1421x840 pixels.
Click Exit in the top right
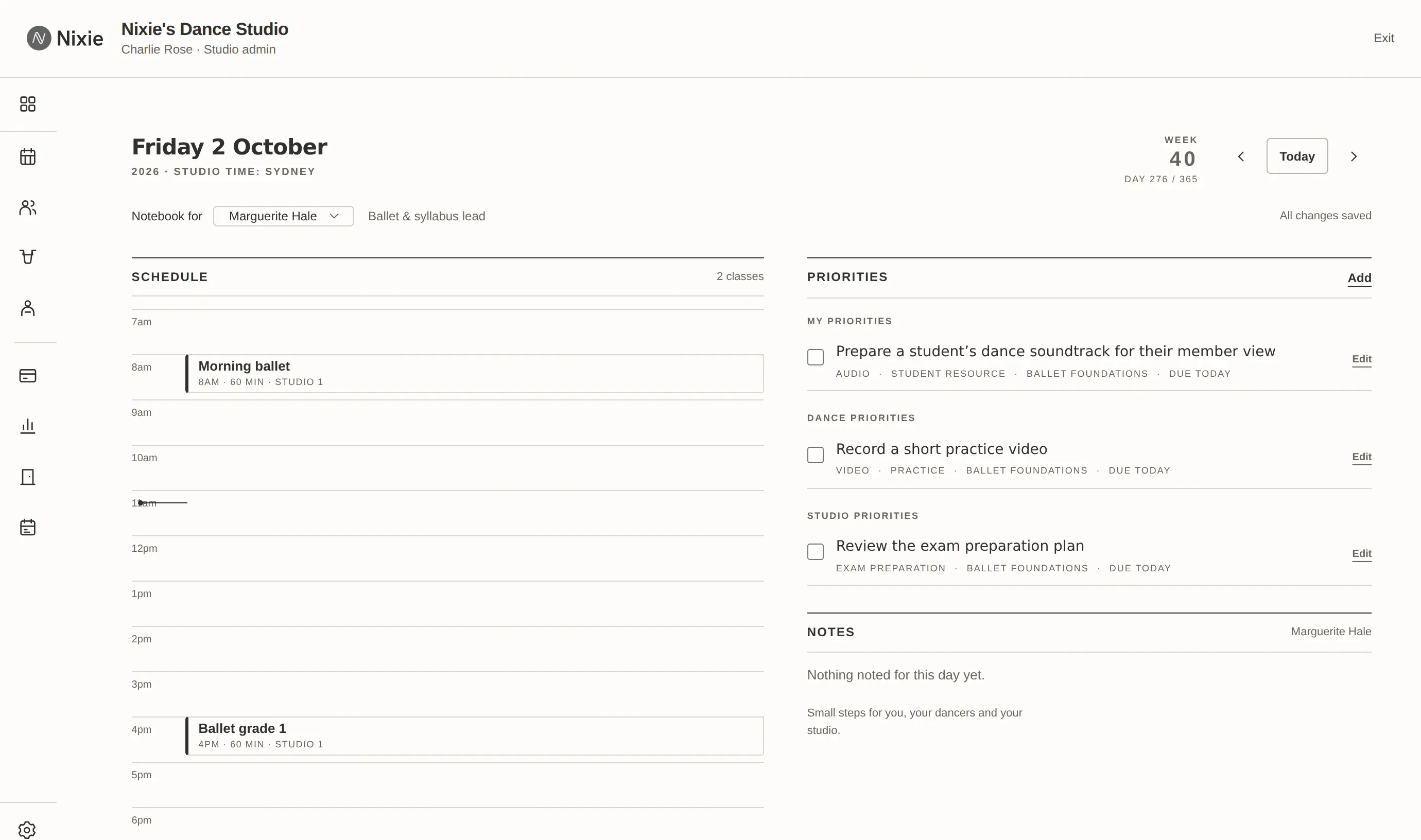[x=1383, y=38]
